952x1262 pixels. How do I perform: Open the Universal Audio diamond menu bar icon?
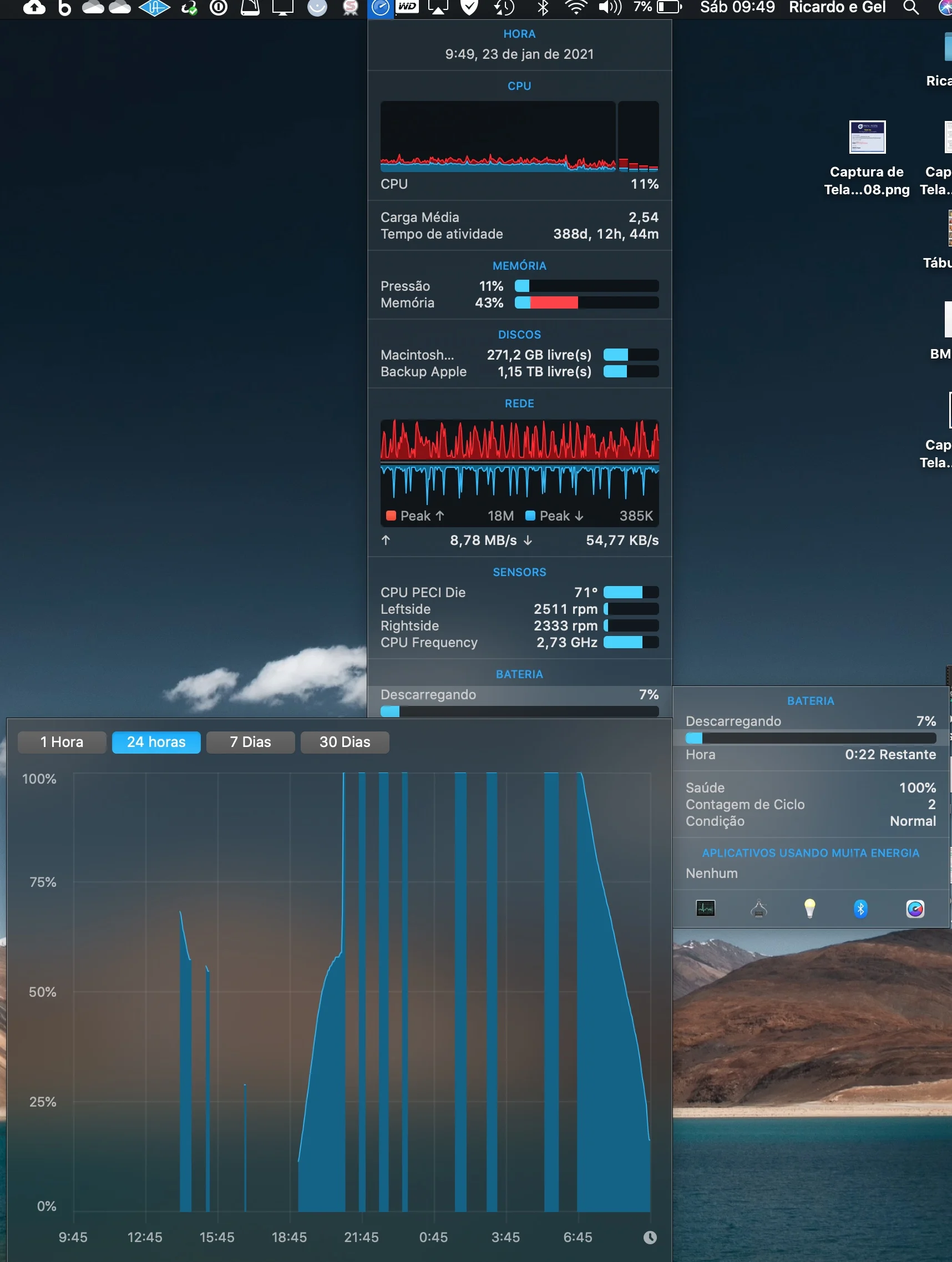pos(154,7)
